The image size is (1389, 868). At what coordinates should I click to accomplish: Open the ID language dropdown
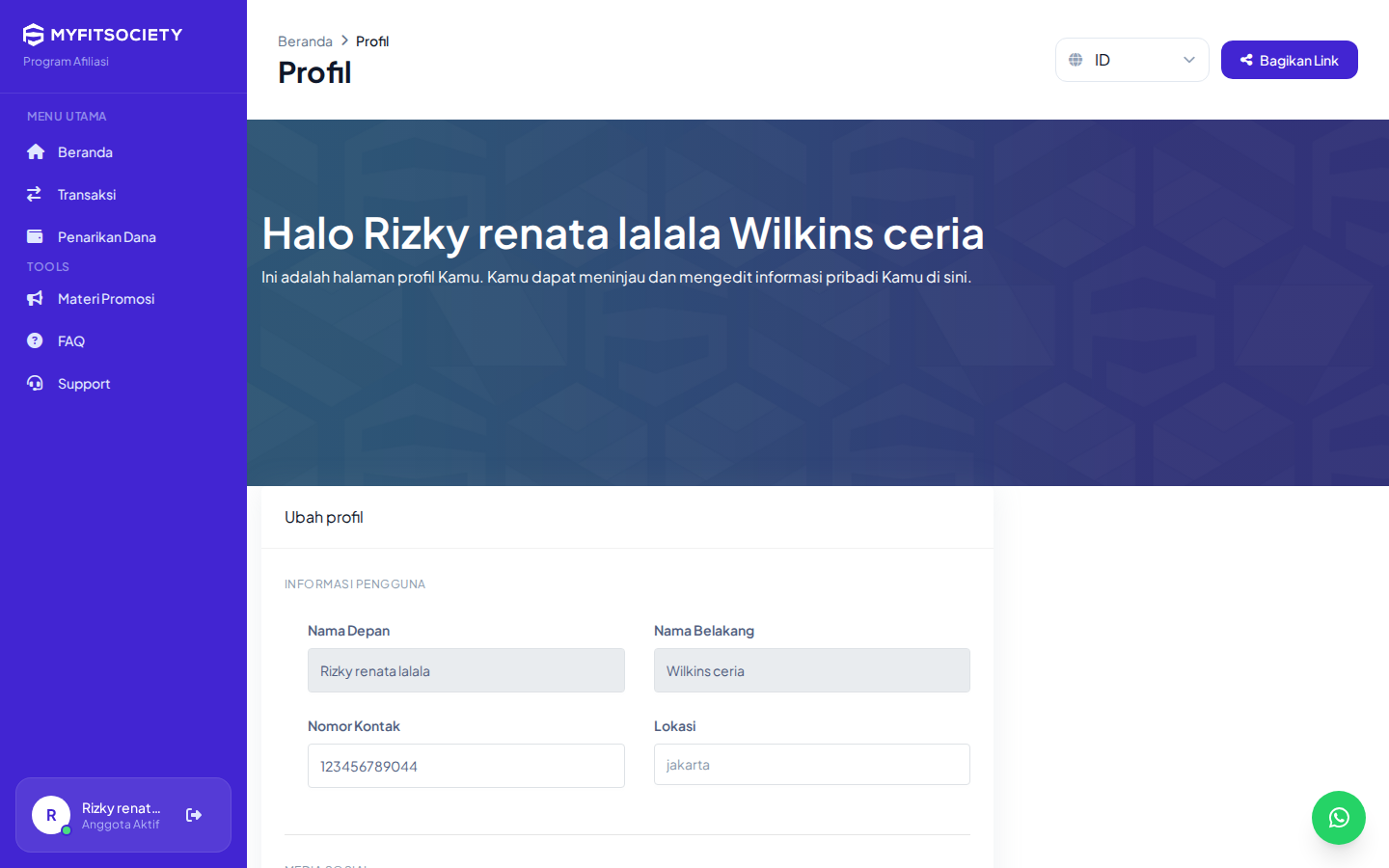click(x=1132, y=60)
